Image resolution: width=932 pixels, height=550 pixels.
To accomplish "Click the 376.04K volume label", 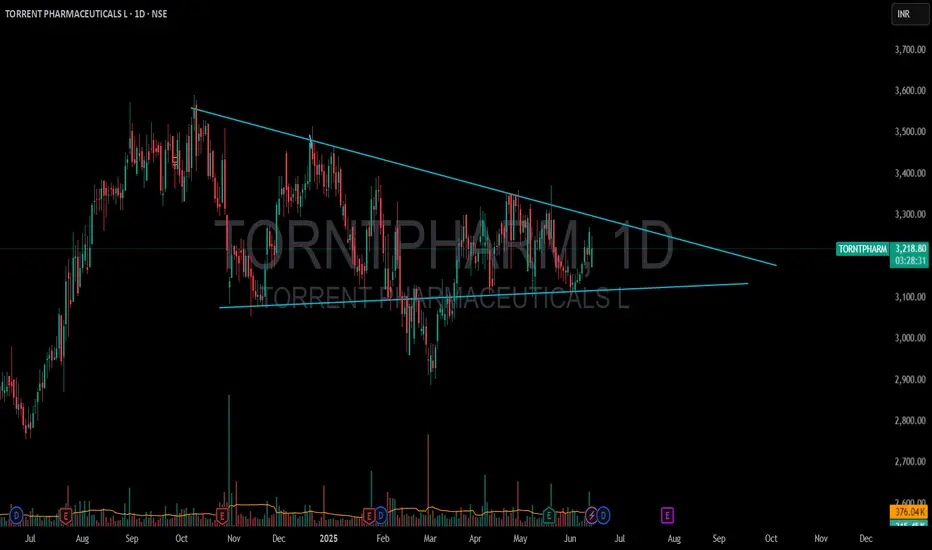I will click(909, 512).
